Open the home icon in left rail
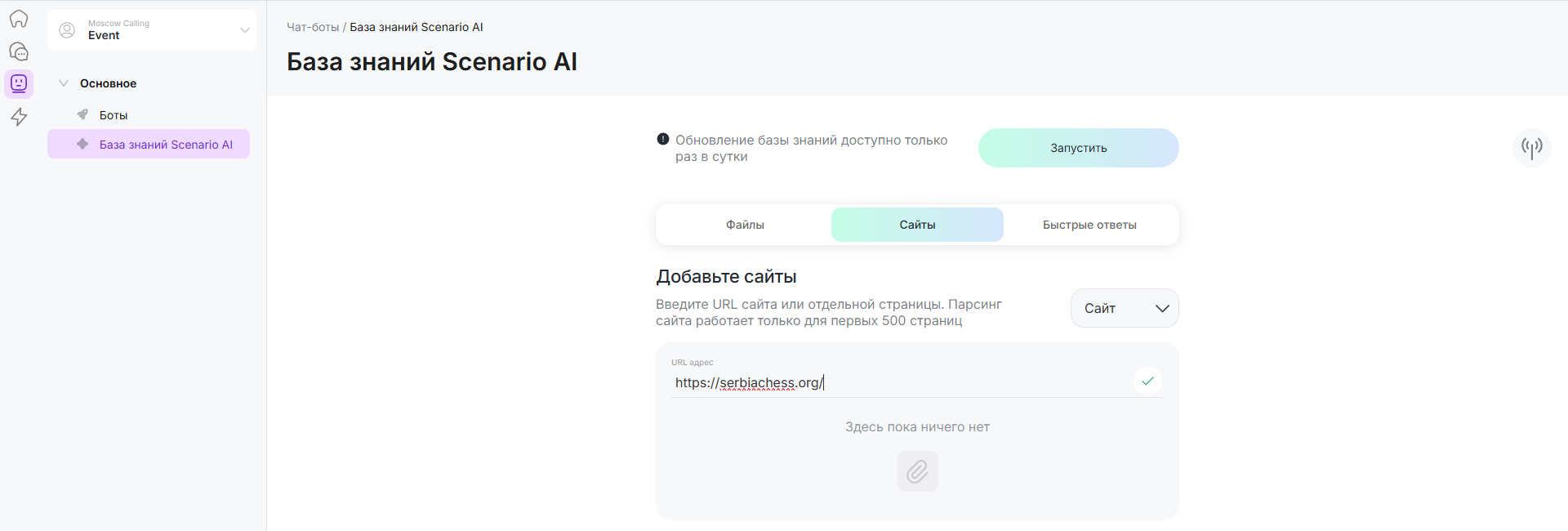The width and height of the screenshot is (1568, 531). pos(19,19)
